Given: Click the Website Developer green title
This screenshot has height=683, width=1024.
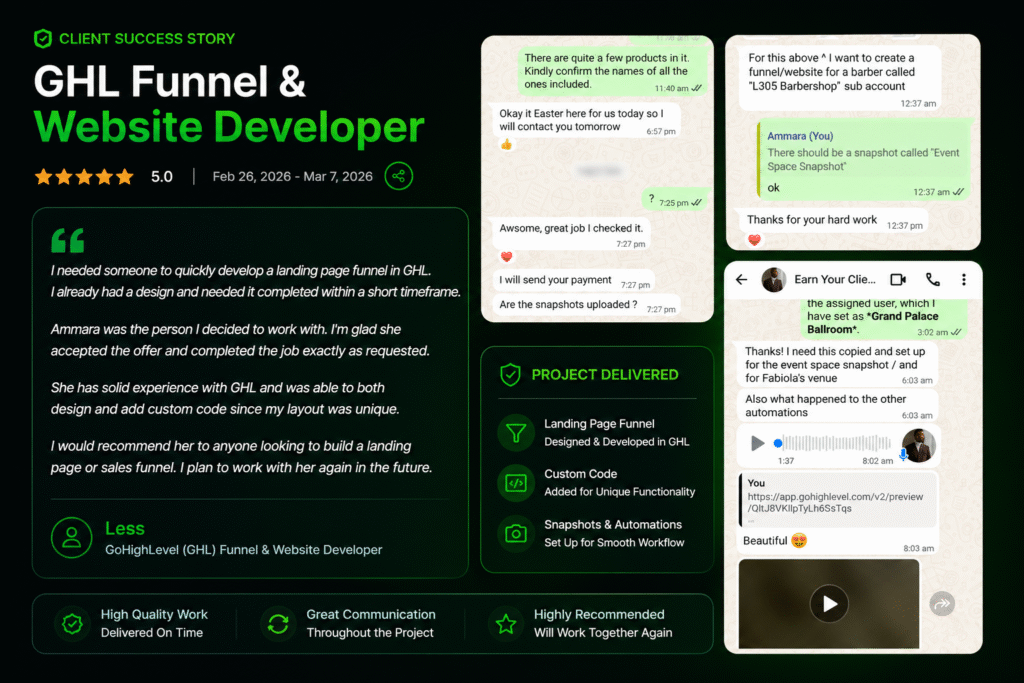Looking at the screenshot, I should [x=229, y=126].
